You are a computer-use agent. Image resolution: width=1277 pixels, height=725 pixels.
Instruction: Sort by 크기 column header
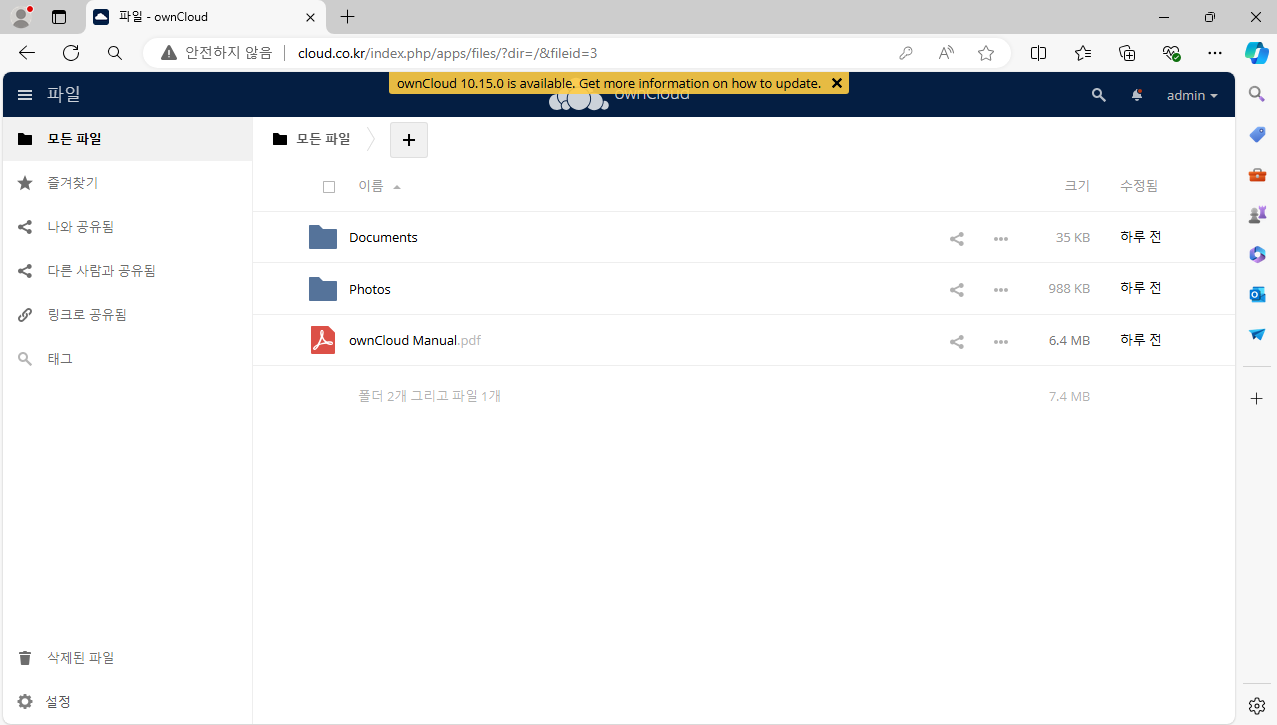click(1077, 186)
